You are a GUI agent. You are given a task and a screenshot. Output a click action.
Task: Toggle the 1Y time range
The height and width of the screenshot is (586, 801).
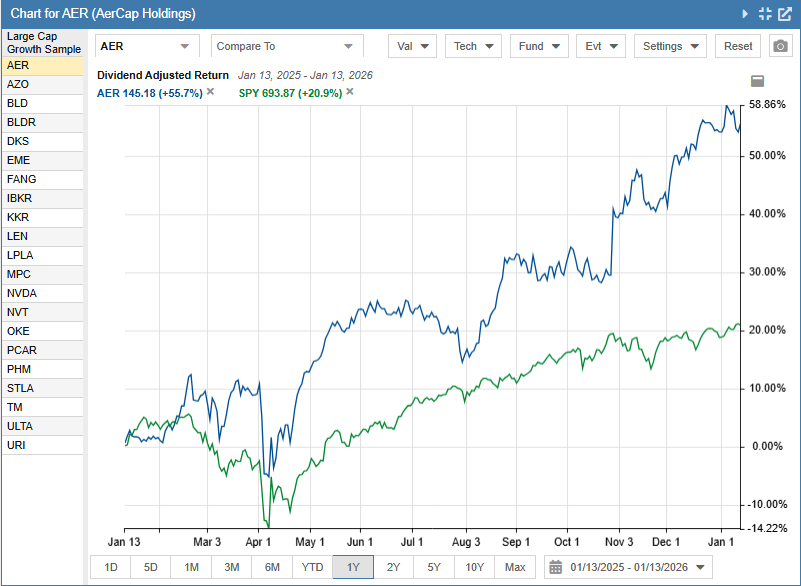pyautogui.click(x=352, y=566)
